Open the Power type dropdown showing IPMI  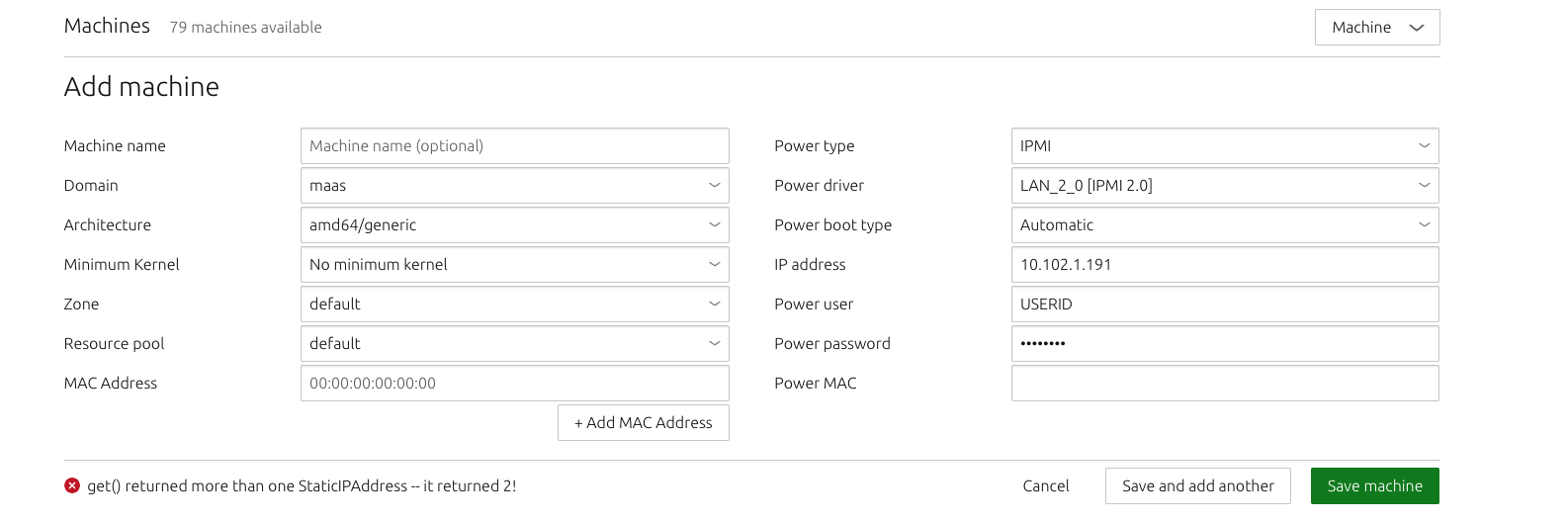pos(1224,146)
